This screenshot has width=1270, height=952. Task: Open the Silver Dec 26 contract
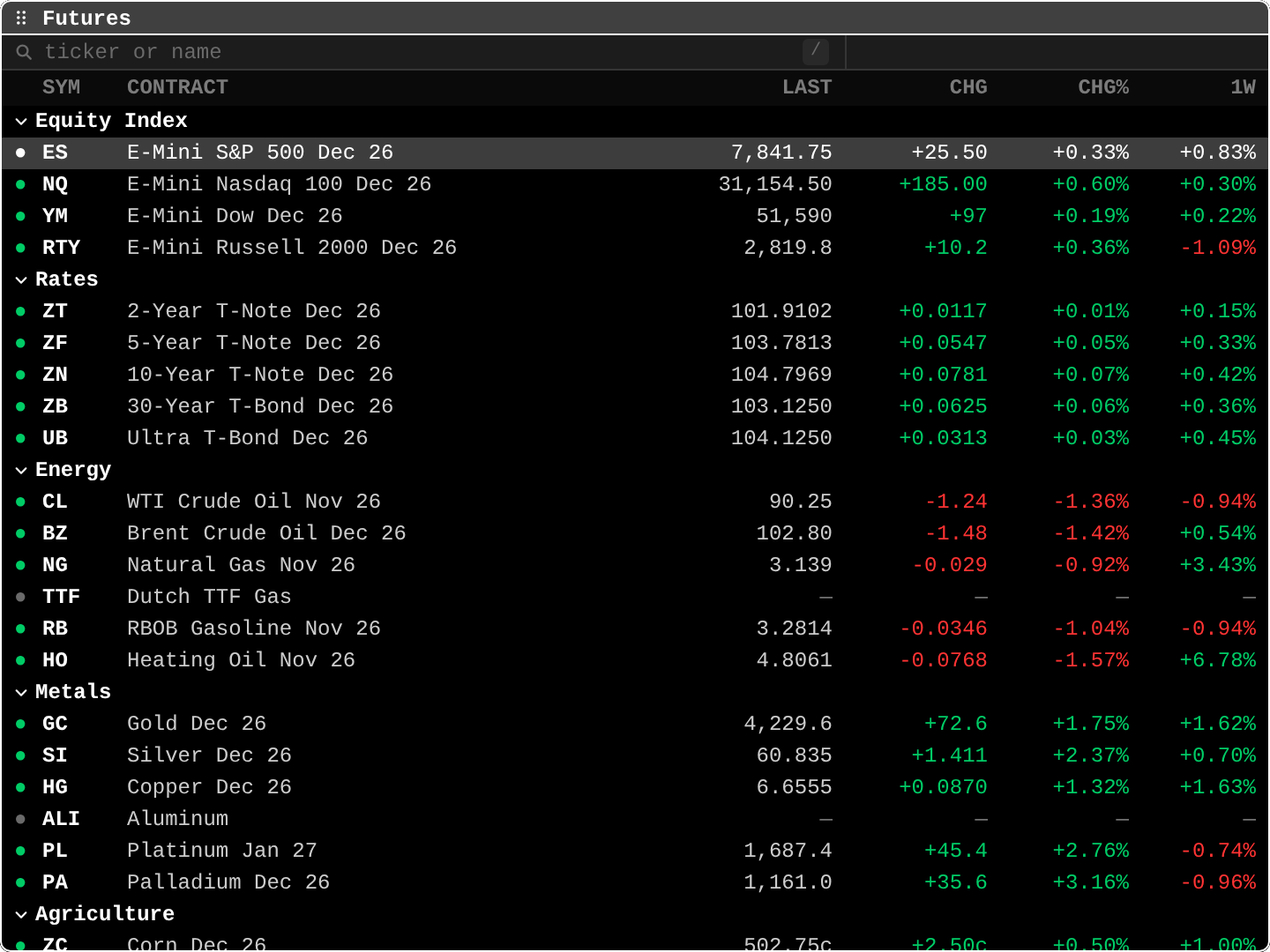tap(209, 755)
